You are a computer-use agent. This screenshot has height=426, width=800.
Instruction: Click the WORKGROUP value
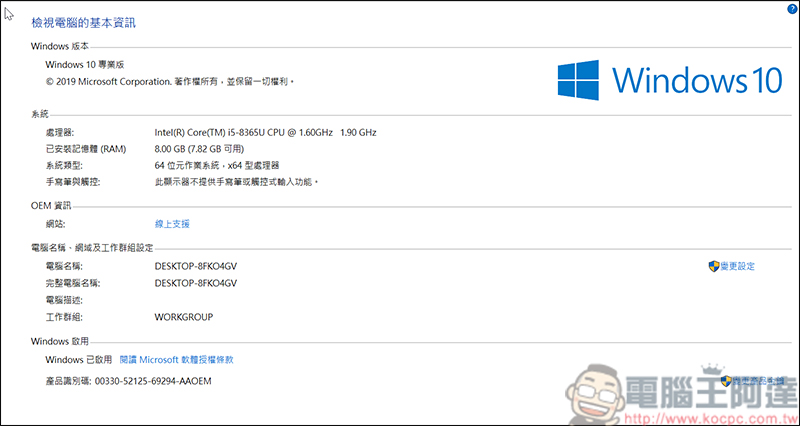click(x=184, y=317)
